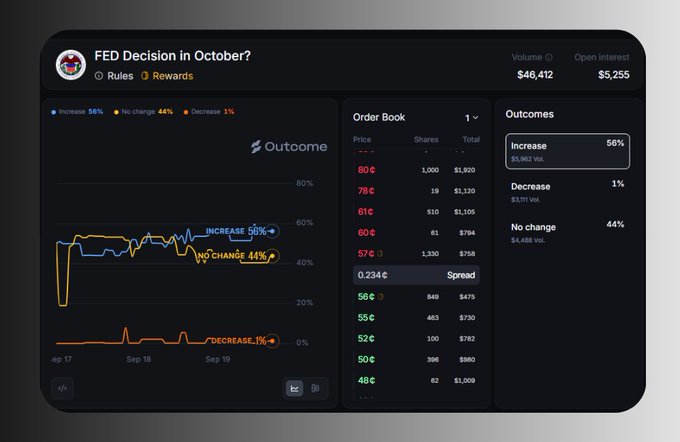This screenshot has height=442, width=680.
Task: Open the Rules link
Action: [114, 76]
